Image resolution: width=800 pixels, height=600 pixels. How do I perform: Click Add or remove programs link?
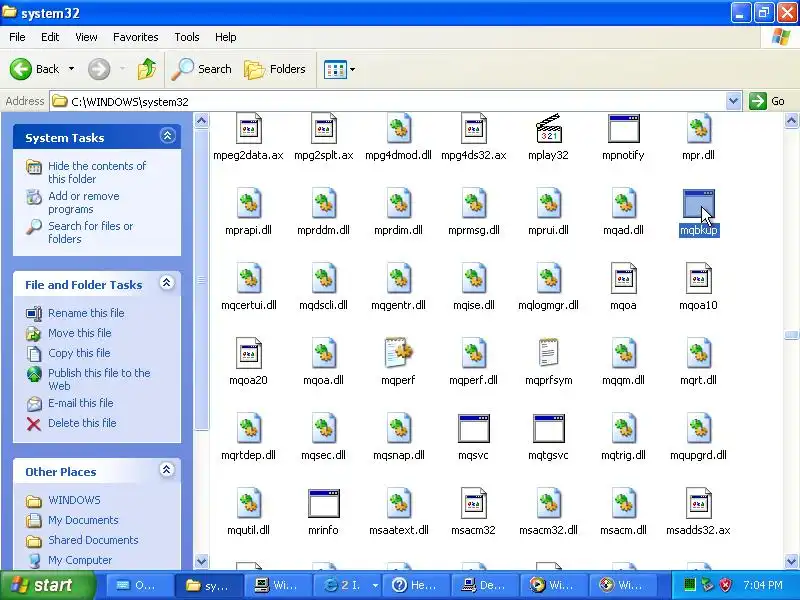click(x=84, y=203)
